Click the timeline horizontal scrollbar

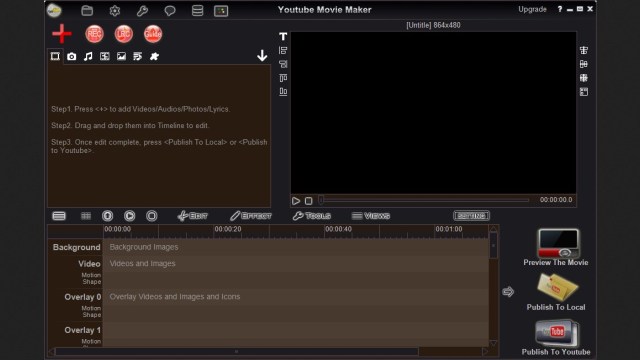click(237, 351)
